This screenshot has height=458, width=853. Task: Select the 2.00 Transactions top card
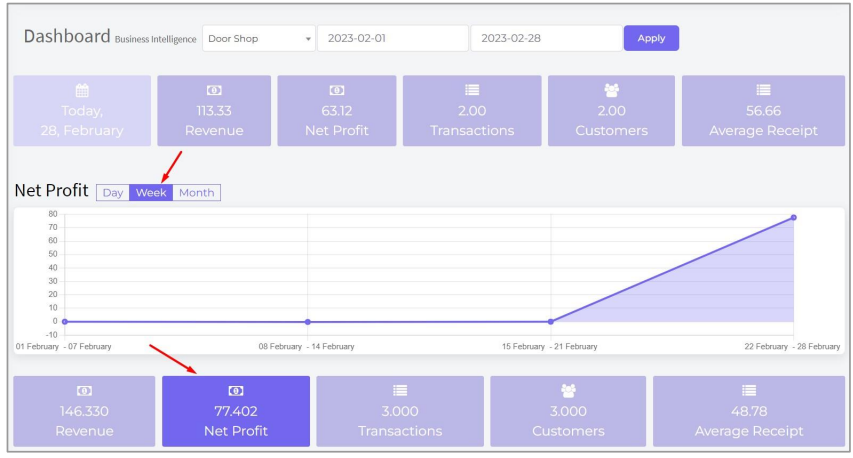pyautogui.click(x=472, y=110)
